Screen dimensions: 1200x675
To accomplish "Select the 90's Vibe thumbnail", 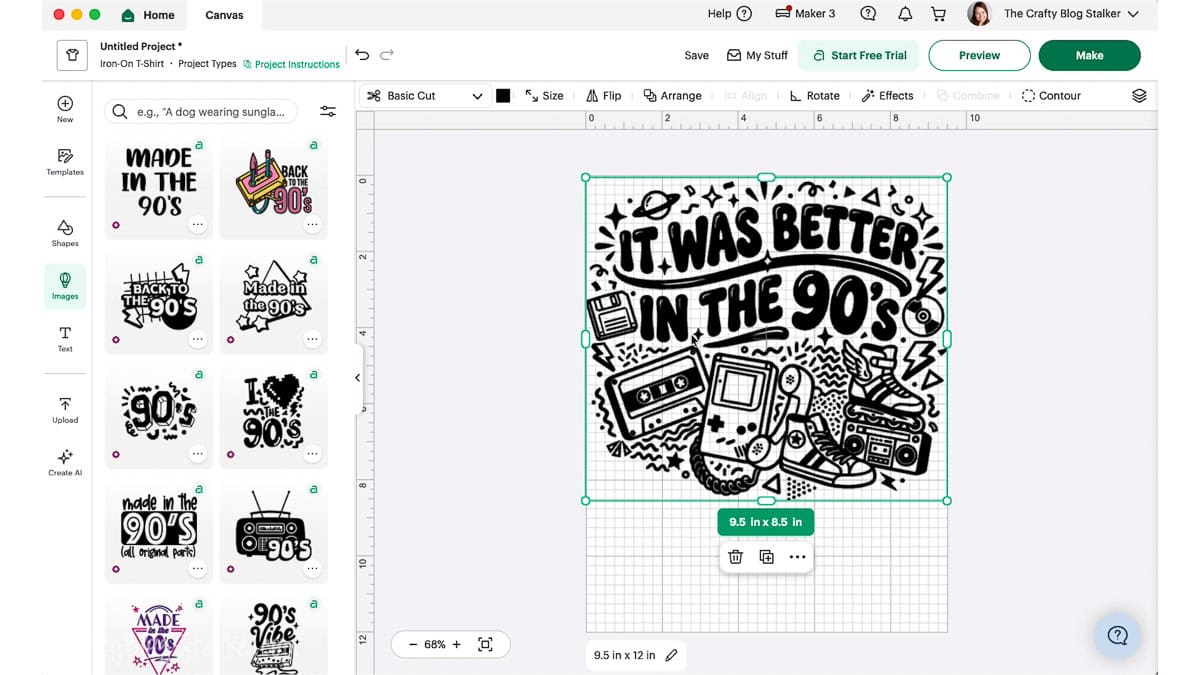I will pos(274,635).
